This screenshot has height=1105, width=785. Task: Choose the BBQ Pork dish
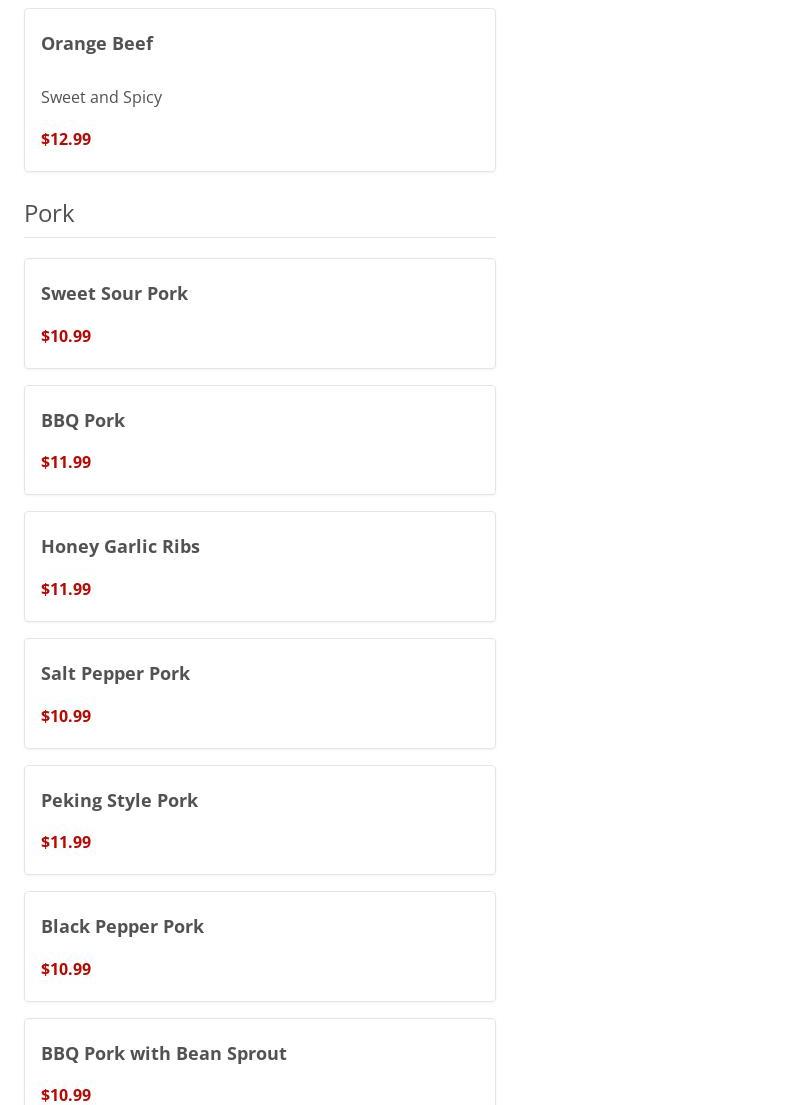pyautogui.click(x=83, y=420)
